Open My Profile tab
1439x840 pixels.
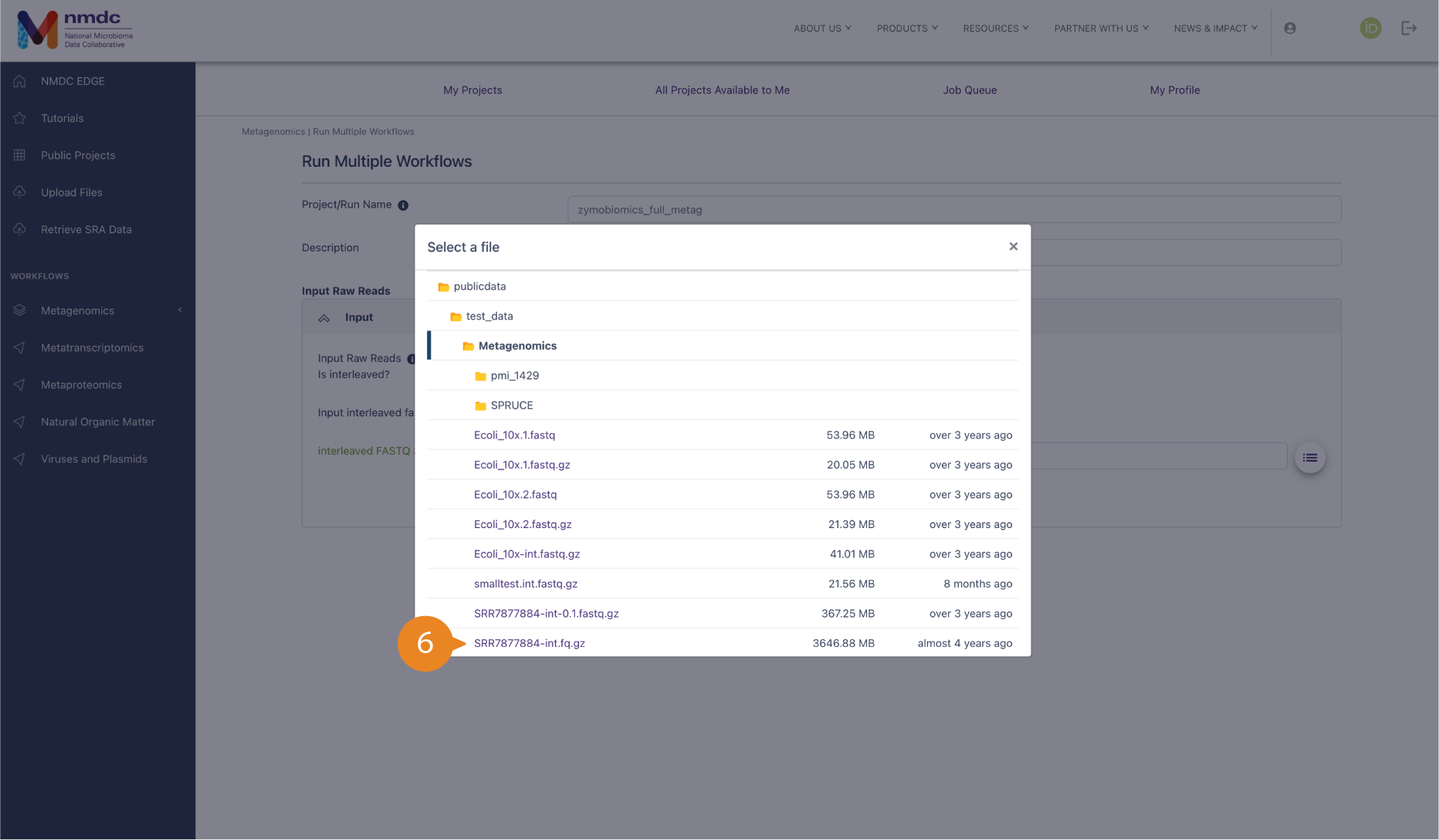1175,90
